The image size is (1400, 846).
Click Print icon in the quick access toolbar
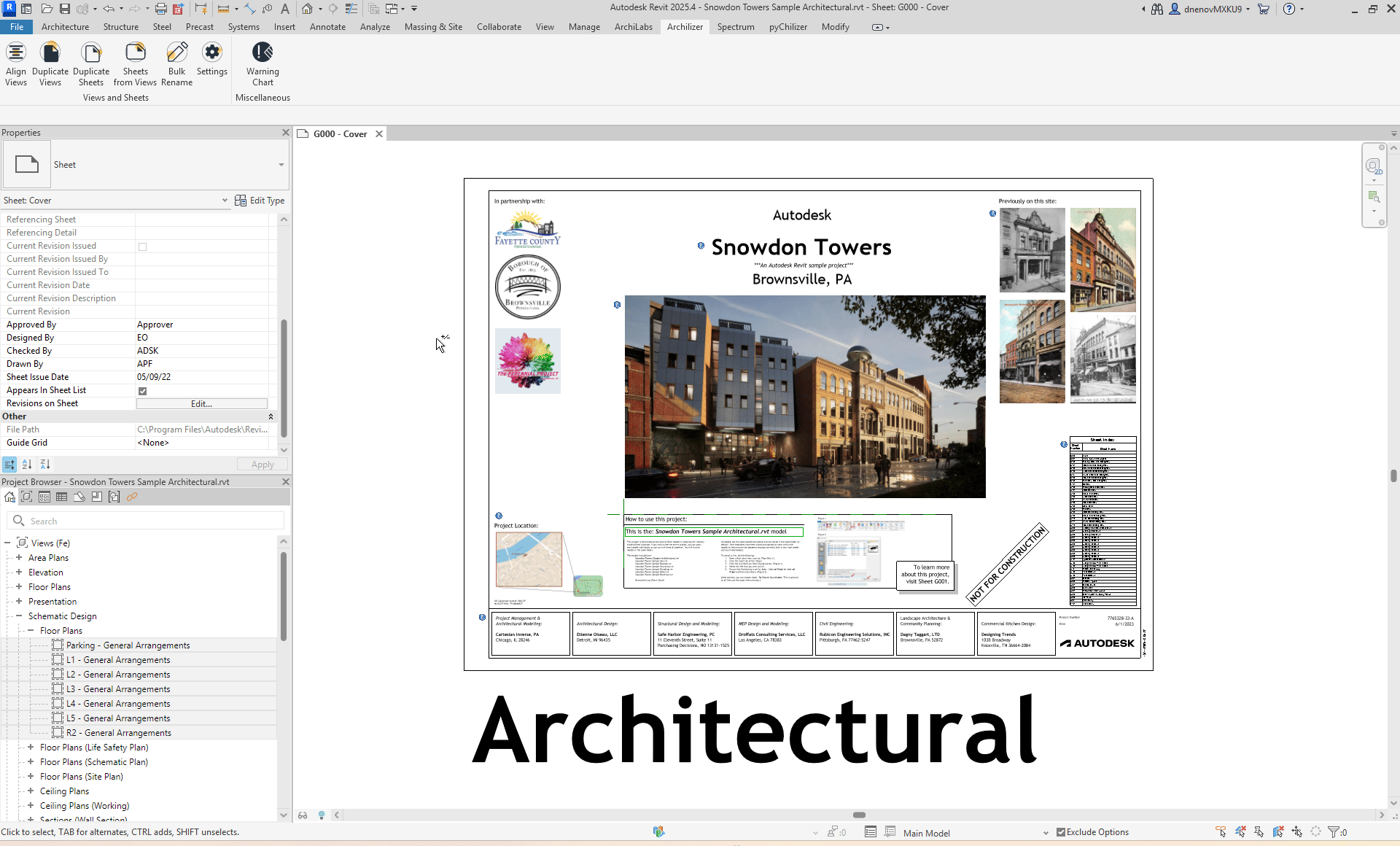(x=160, y=9)
